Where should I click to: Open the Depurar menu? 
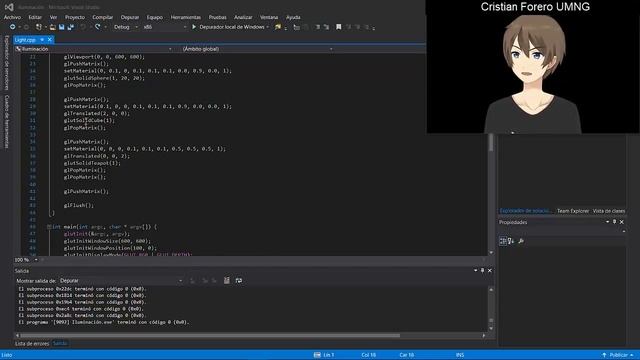[130, 17]
